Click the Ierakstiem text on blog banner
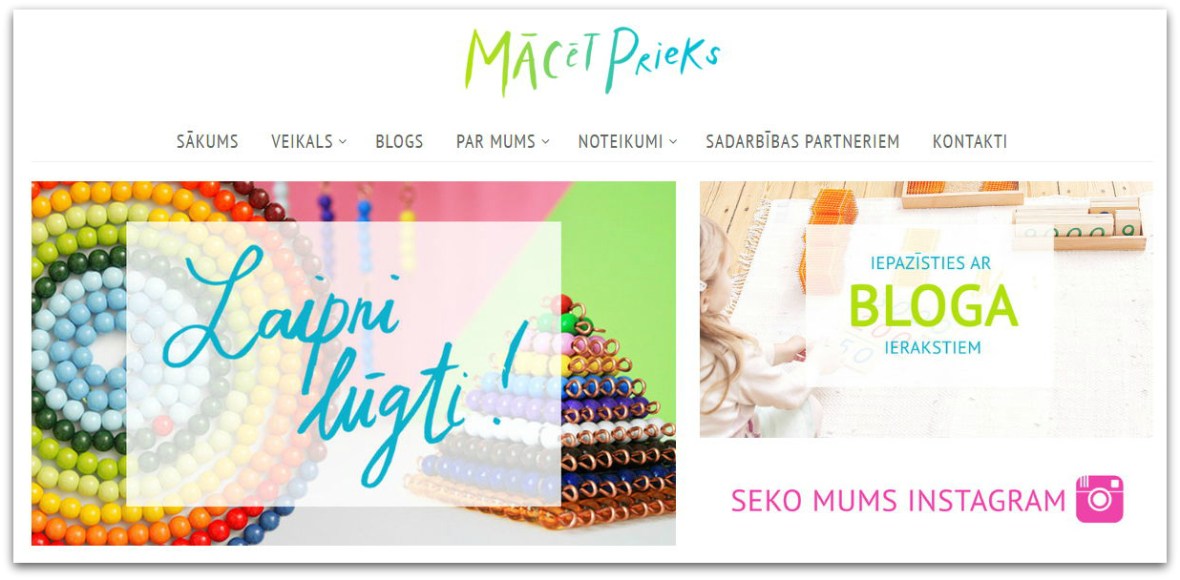Image resolution: width=1180 pixels, height=580 pixels. click(x=933, y=348)
